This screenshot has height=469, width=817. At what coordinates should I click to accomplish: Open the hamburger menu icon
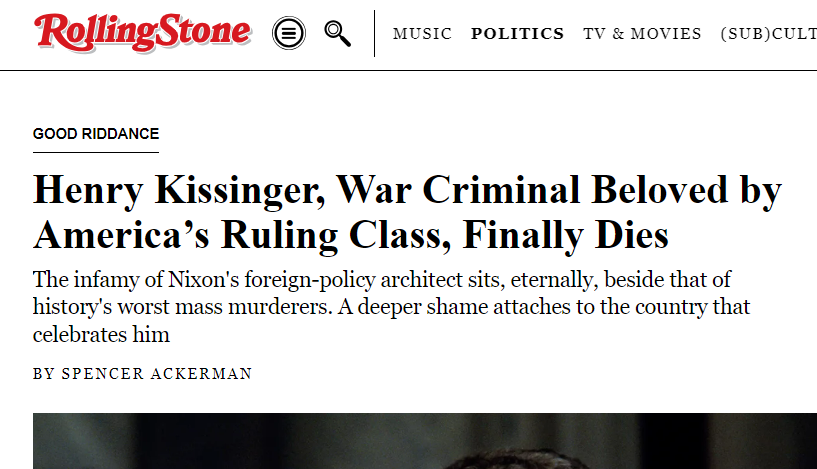tap(289, 33)
